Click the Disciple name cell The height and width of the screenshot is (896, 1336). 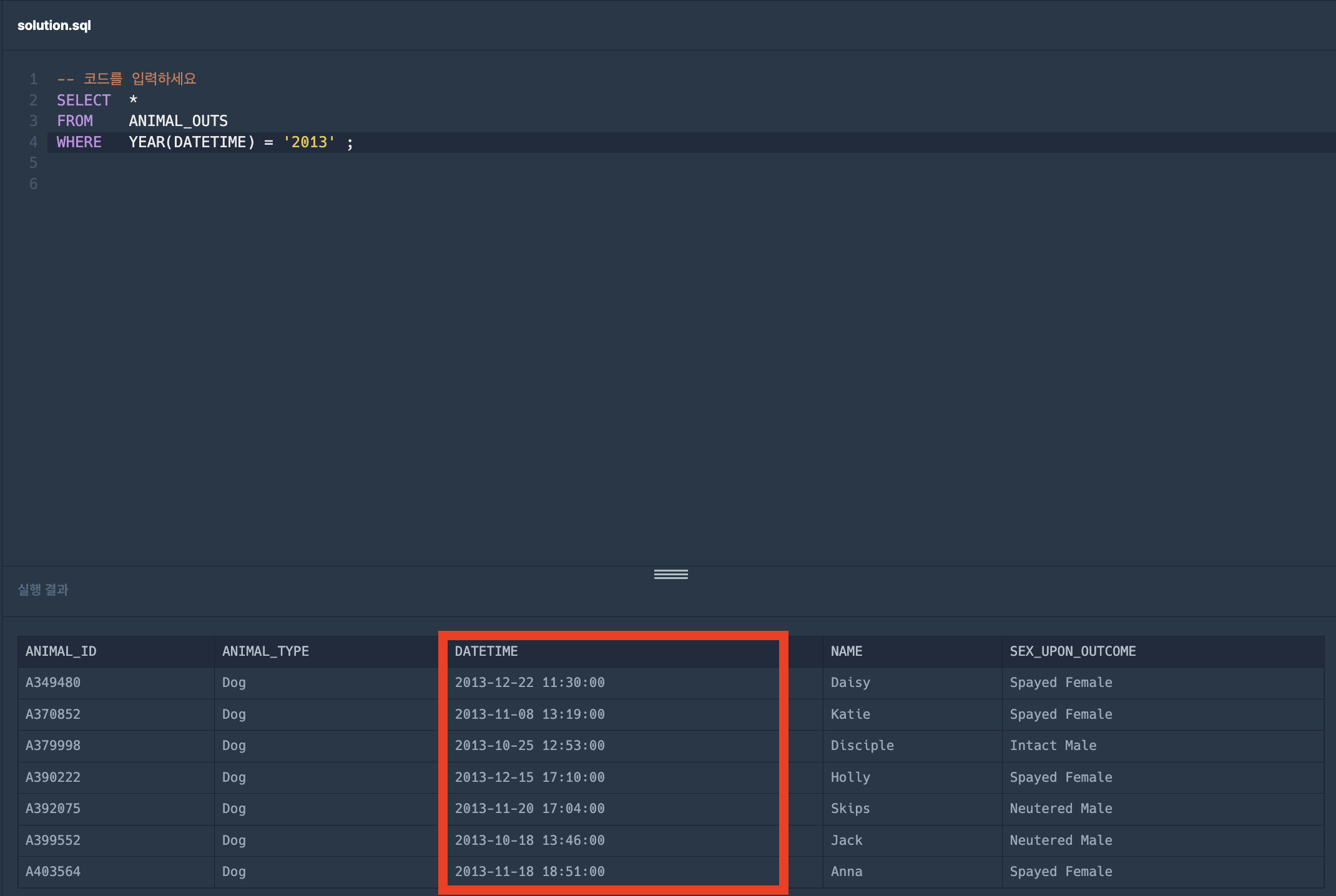pos(862,746)
